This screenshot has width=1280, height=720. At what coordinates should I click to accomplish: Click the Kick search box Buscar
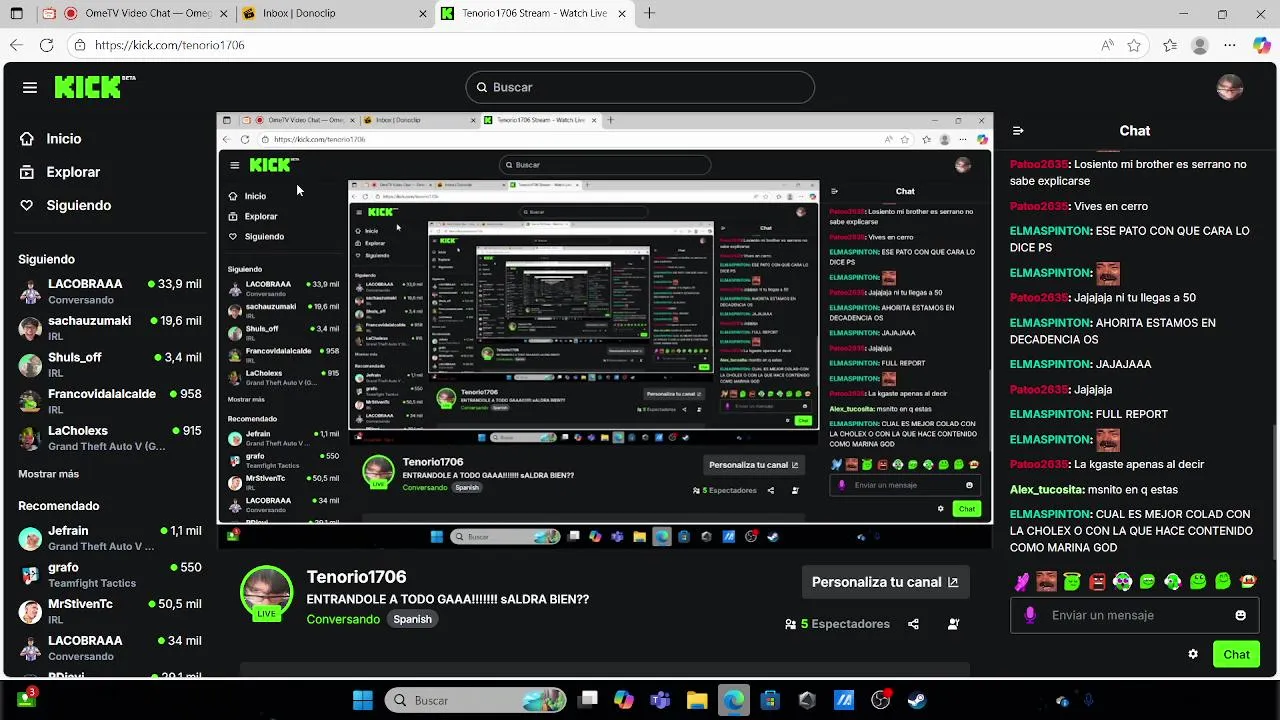640,87
